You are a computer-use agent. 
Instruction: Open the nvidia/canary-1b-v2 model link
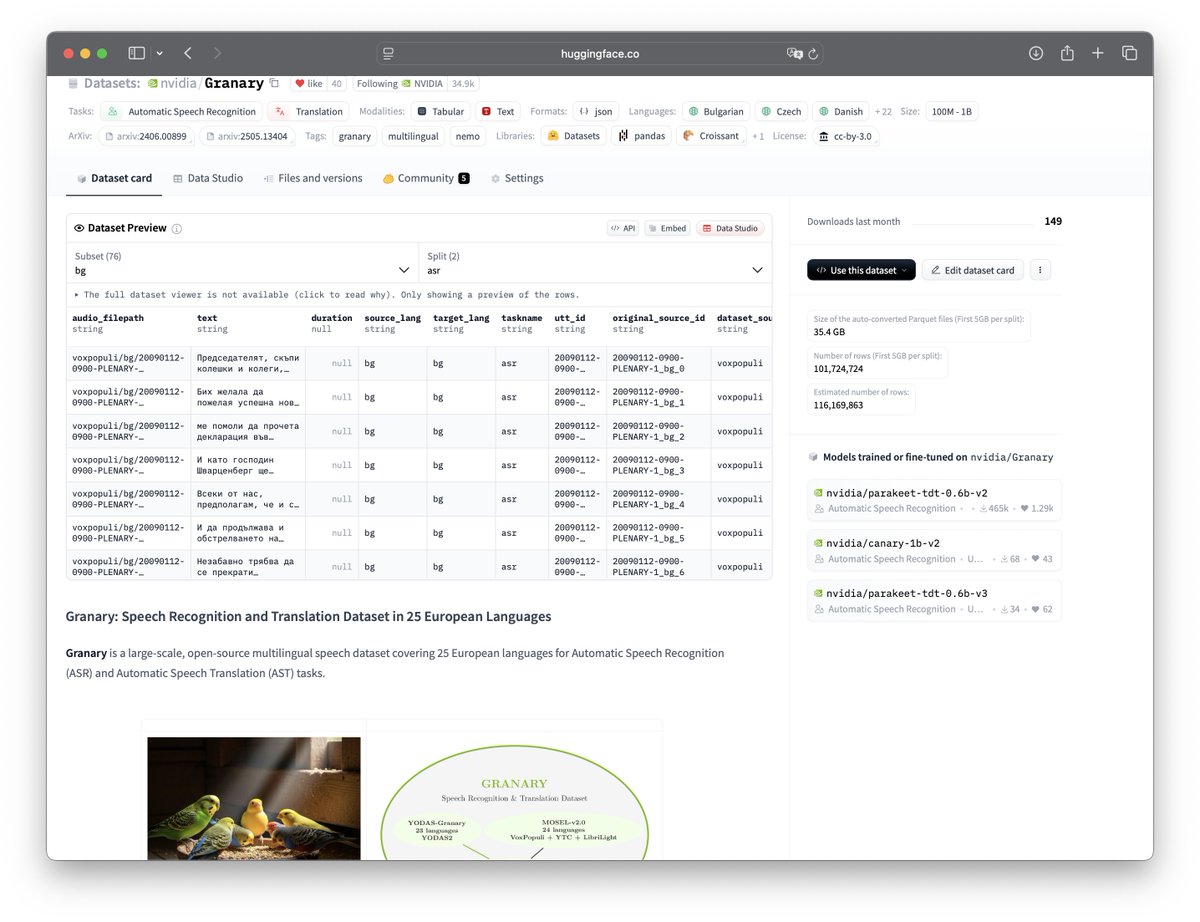[882, 543]
